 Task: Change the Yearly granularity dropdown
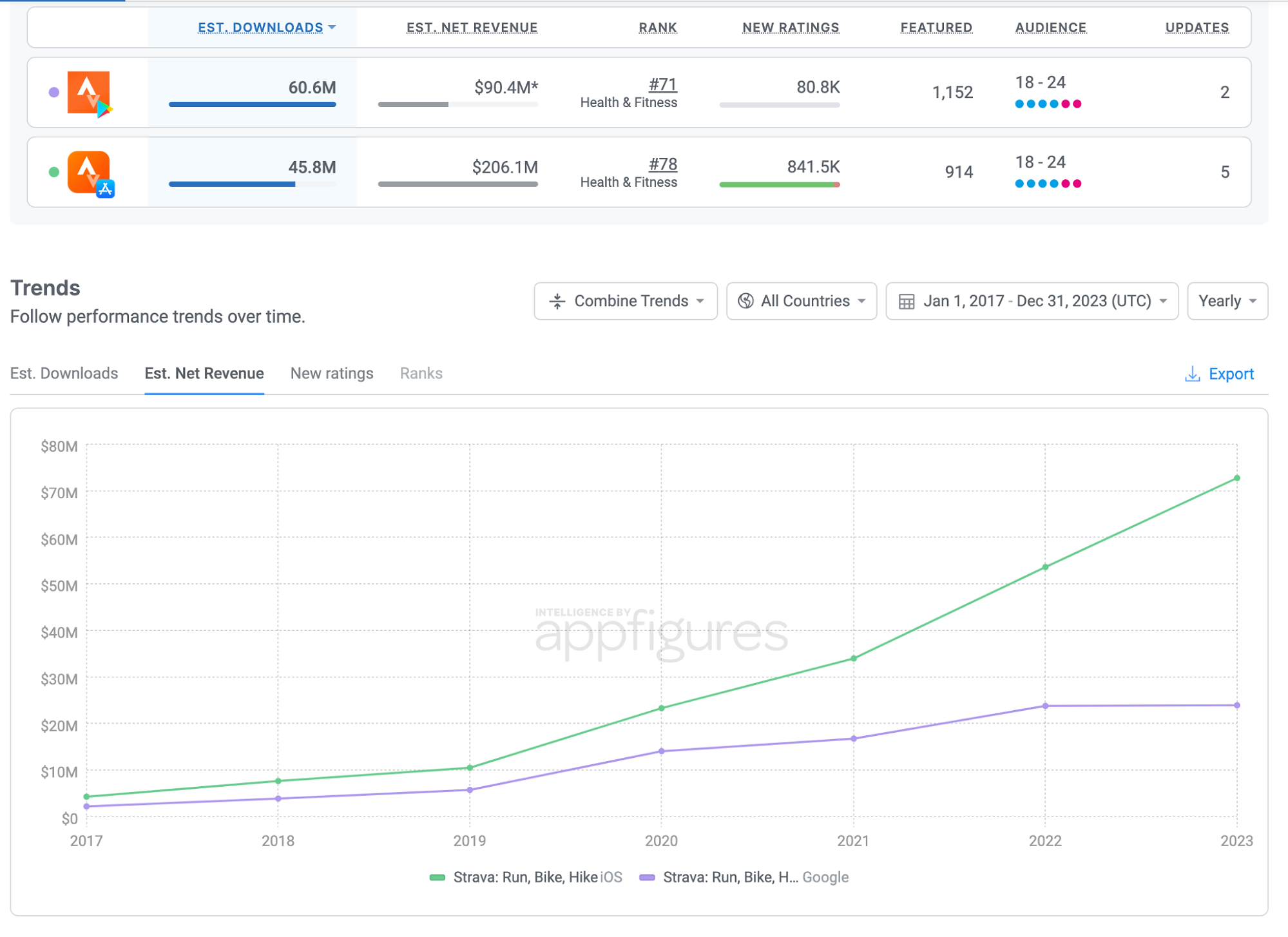pos(1227,301)
